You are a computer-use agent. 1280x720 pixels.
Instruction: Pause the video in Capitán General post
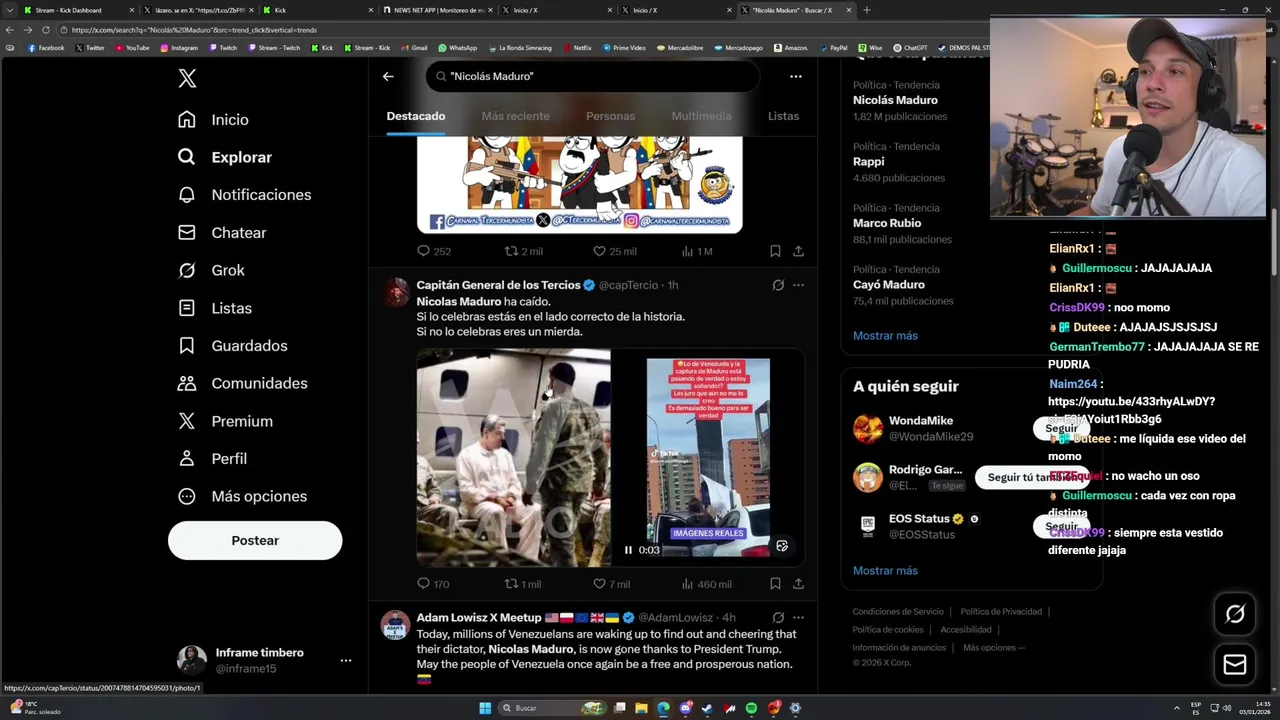(x=628, y=550)
